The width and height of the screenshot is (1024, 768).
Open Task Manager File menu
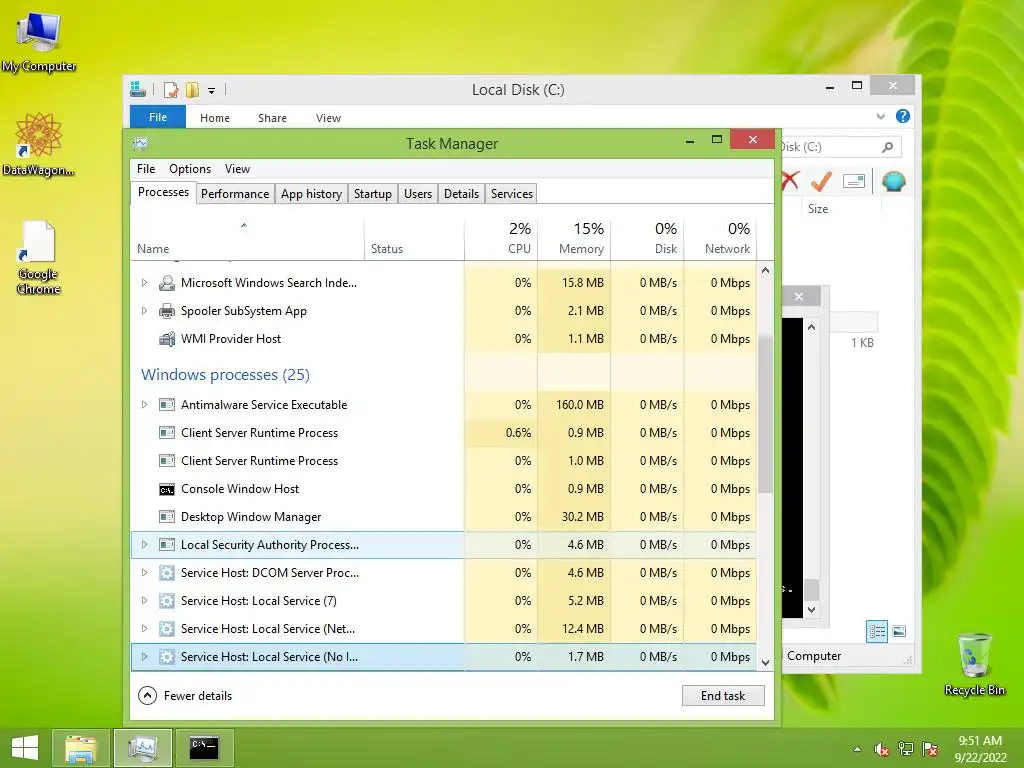point(146,168)
